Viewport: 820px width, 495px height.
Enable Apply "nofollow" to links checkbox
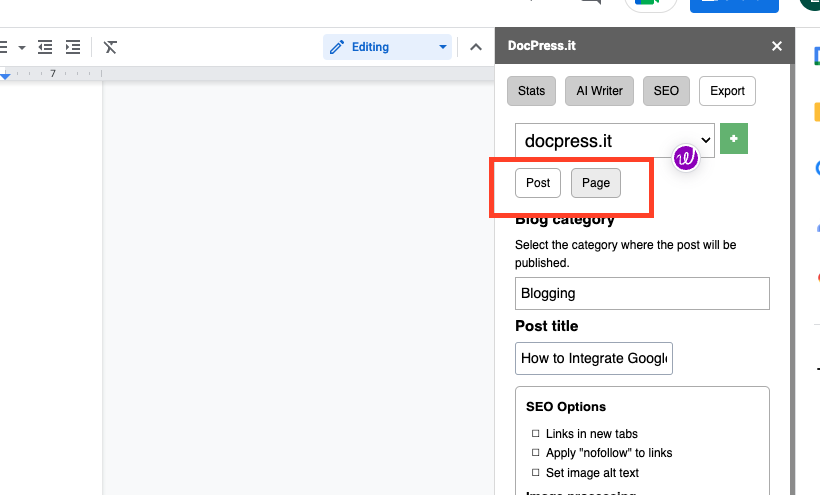pos(536,453)
